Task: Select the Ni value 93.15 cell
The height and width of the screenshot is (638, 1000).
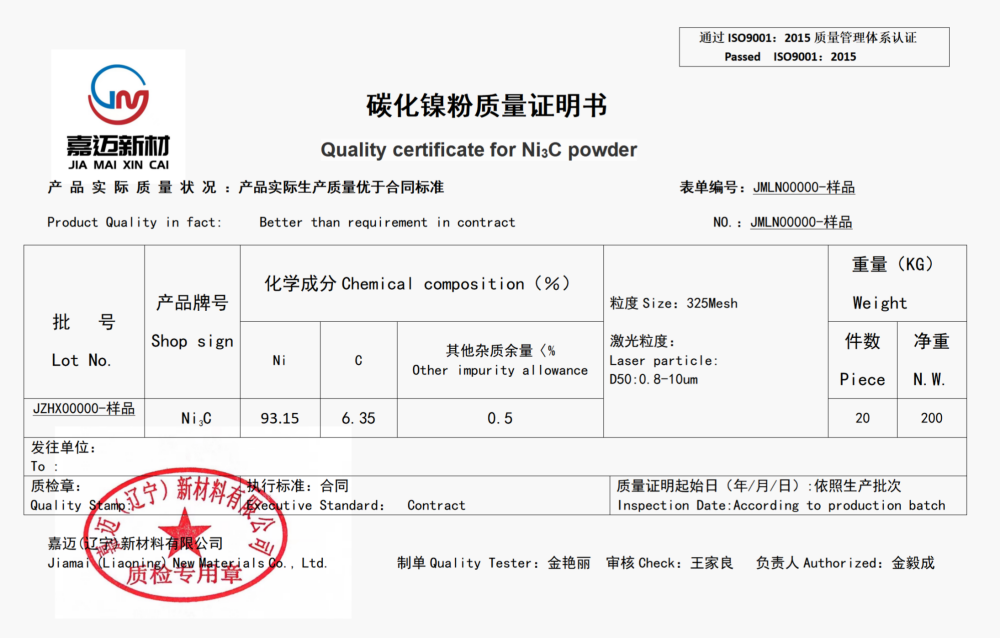Action: (280, 418)
